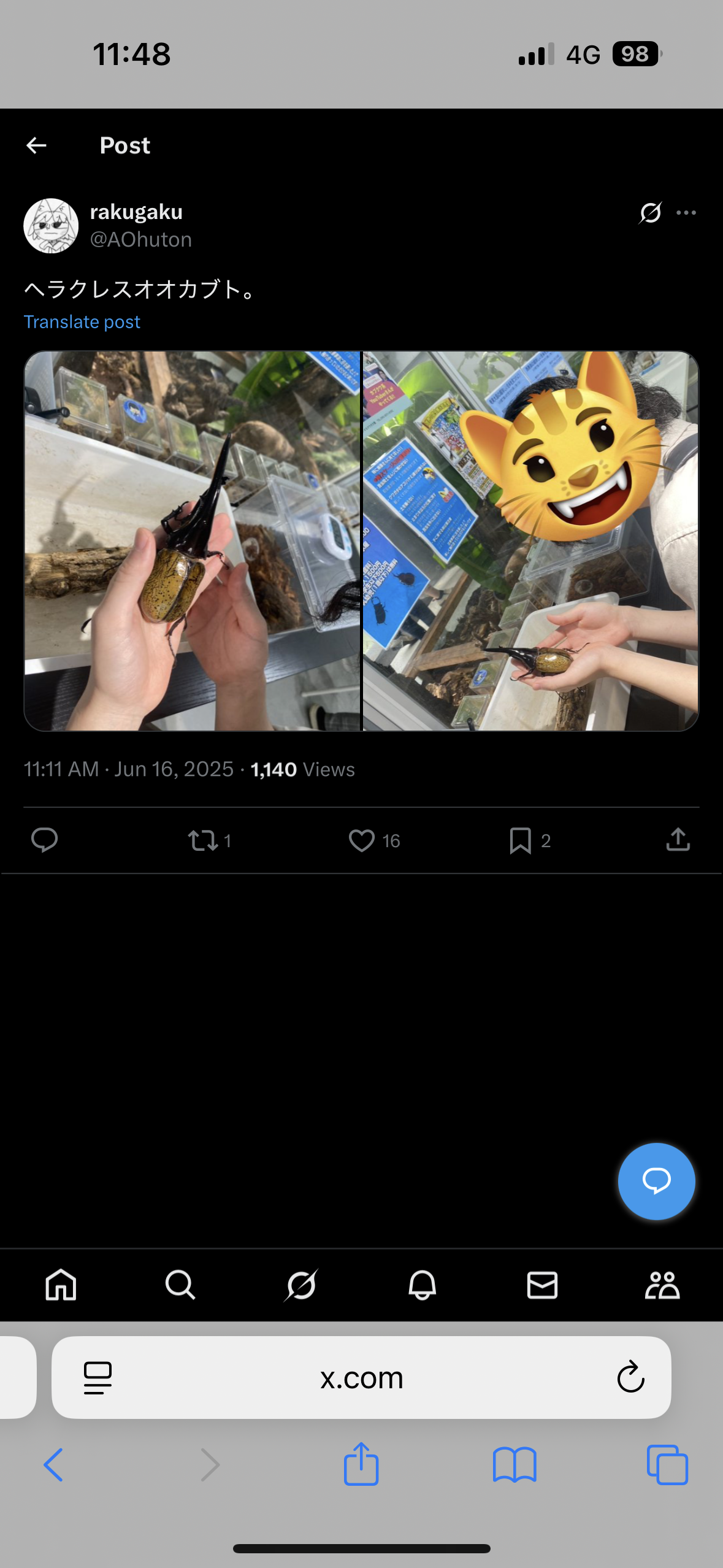Viewport: 723px width, 1568px height.
Task: Open the three-dot post options menu
Action: [x=686, y=213]
